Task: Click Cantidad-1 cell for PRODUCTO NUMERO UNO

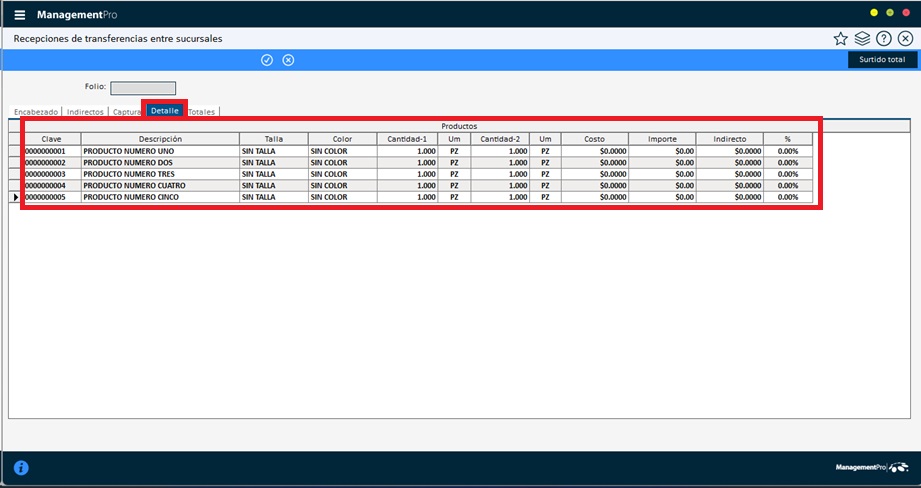Action: 411,151
